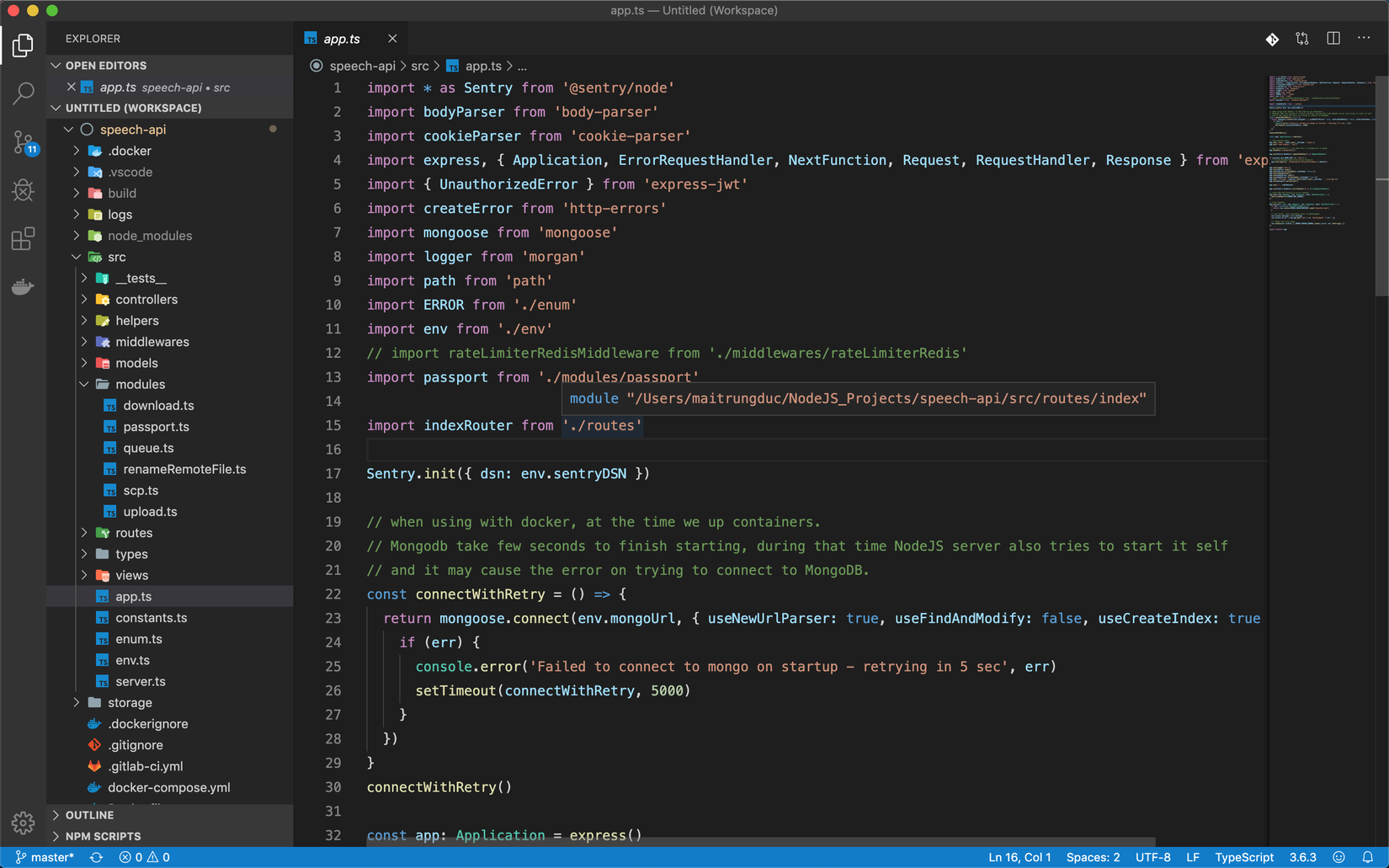Open the Search panel
Viewport: 1389px width, 868px height.
[23, 93]
